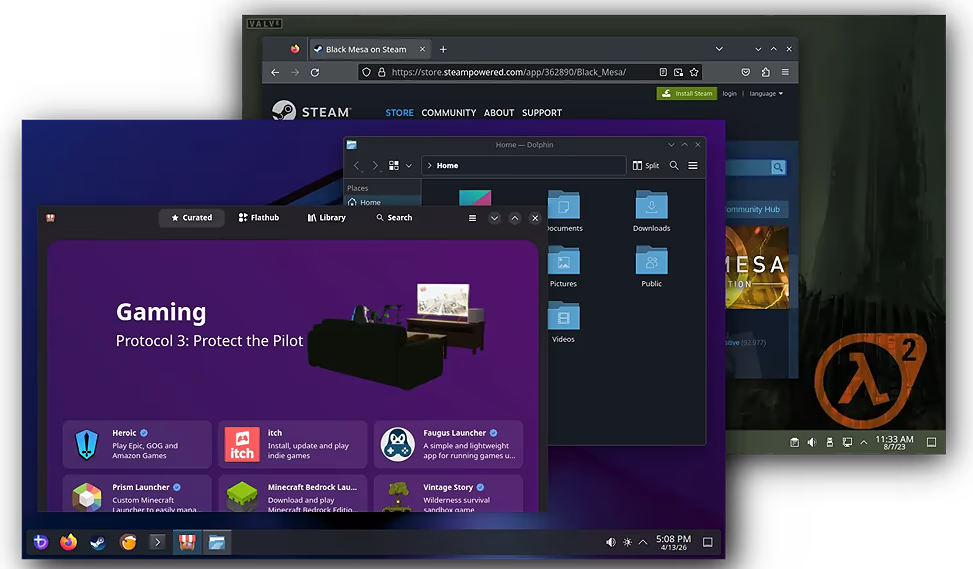
Task: Click the itch app icon
Action: [x=242, y=444]
